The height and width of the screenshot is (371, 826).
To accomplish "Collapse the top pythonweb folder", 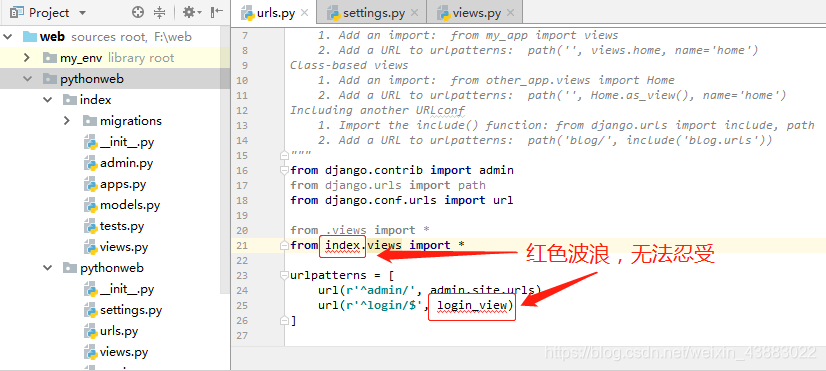I will [27, 79].
